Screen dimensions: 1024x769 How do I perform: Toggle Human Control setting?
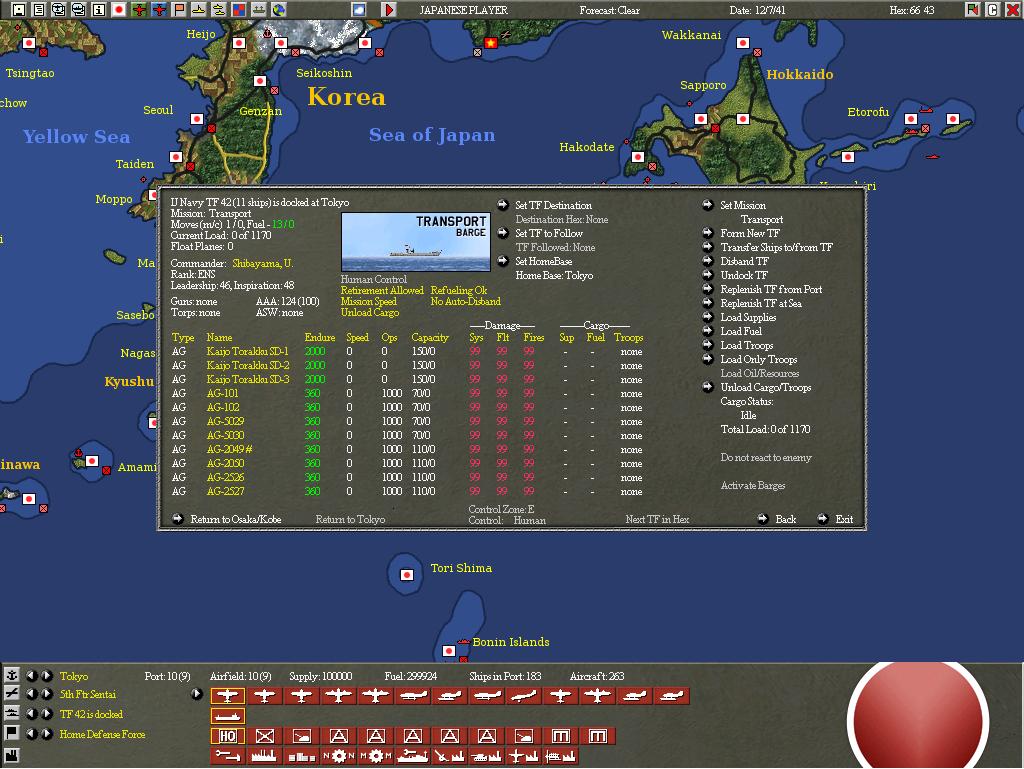pyautogui.click(x=374, y=279)
